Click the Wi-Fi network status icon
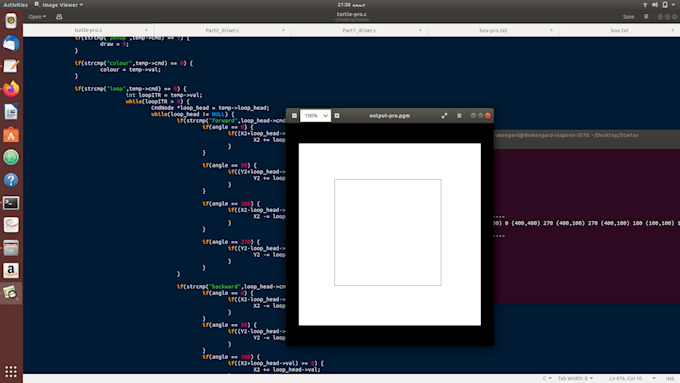The height and width of the screenshot is (383, 680). (645, 5)
